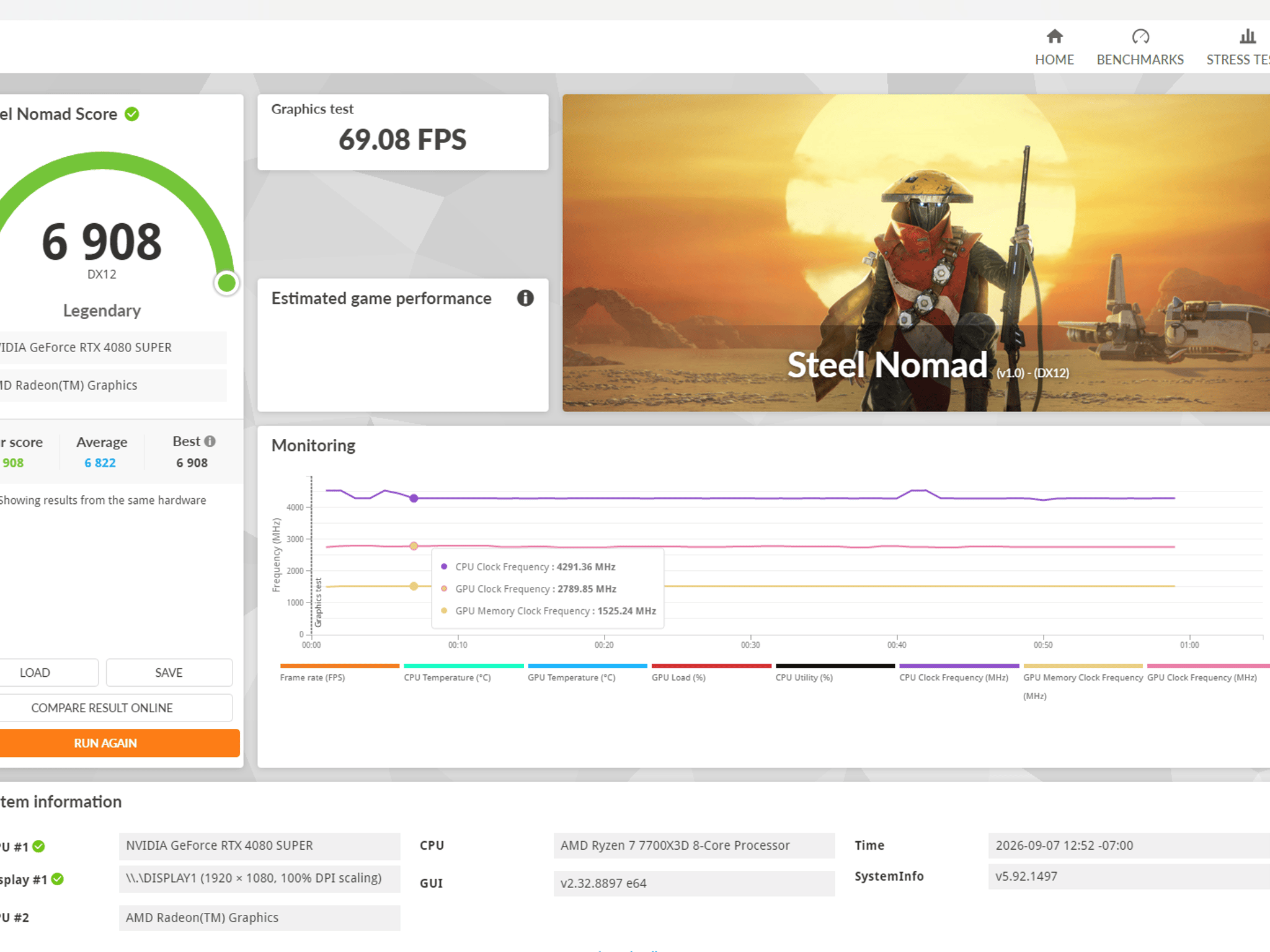Screen dimensions: 1270x952
Task: Go to the BENCHMARKS navigation label
Action: pos(1140,59)
